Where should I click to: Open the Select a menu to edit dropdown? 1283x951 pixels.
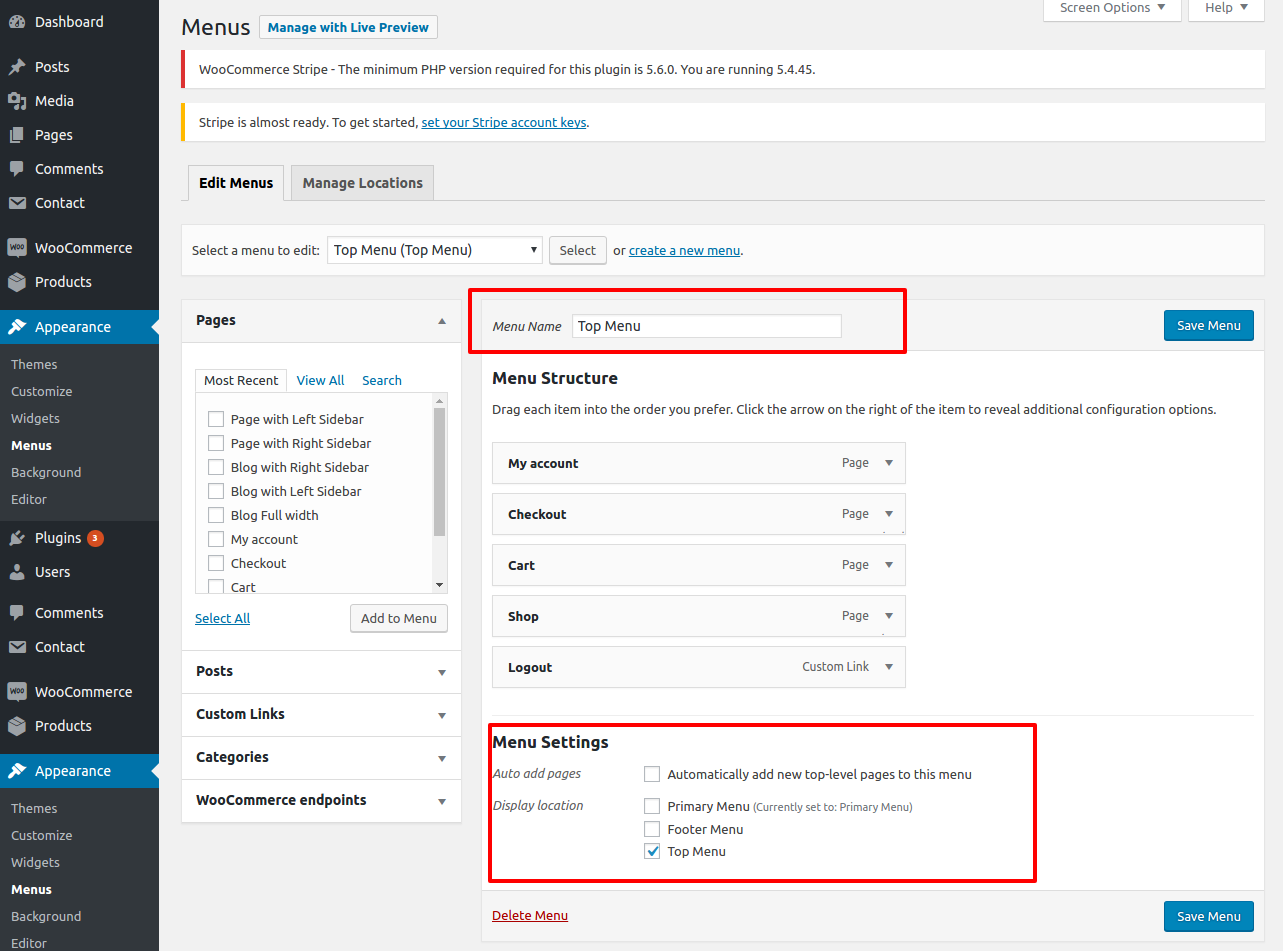[x=434, y=250]
